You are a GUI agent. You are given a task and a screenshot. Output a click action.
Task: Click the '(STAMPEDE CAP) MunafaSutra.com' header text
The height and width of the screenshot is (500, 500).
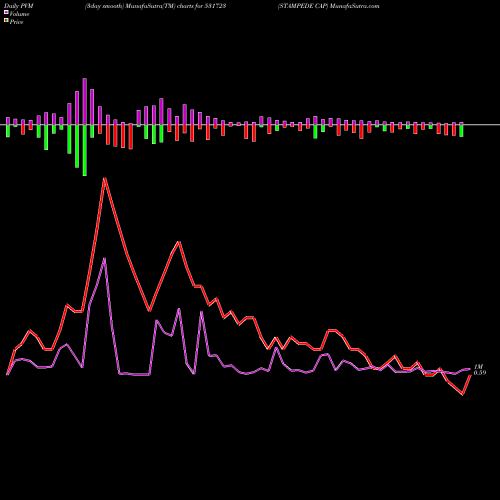click(x=328, y=6)
